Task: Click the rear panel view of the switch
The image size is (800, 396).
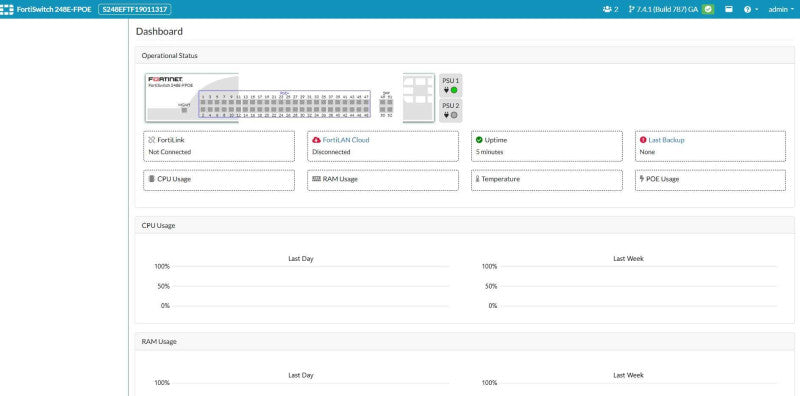Action: pyautogui.click(x=419, y=98)
